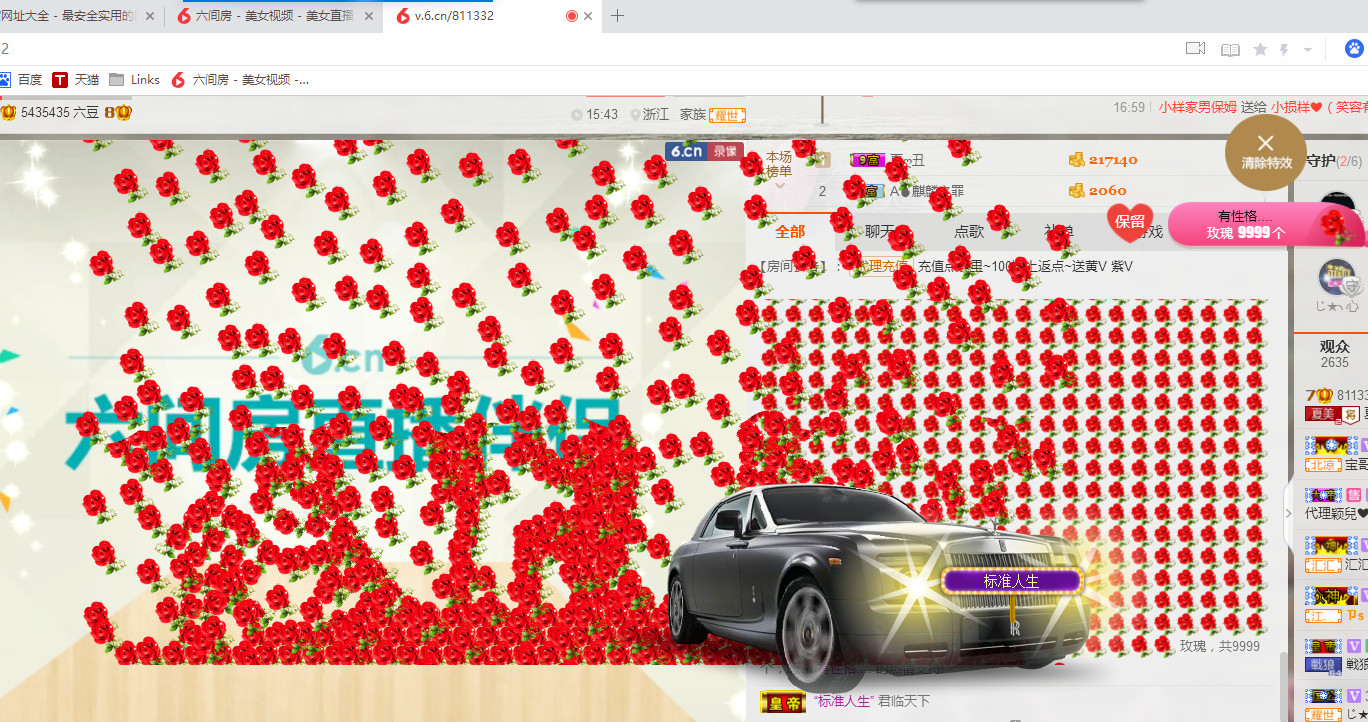Open a new browser tab

tap(617, 16)
